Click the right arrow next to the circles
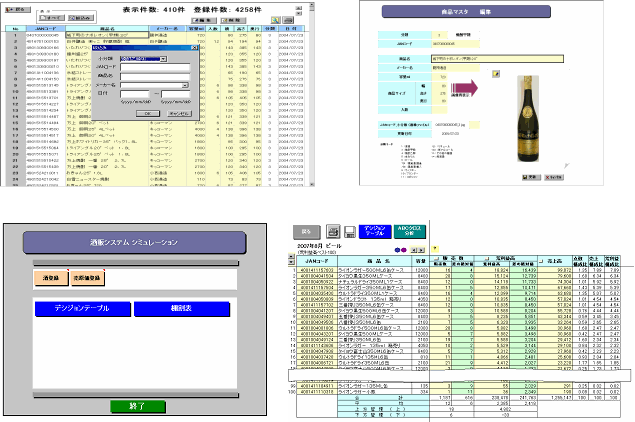The image size is (635, 422). pyautogui.click(x=422, y=250)
